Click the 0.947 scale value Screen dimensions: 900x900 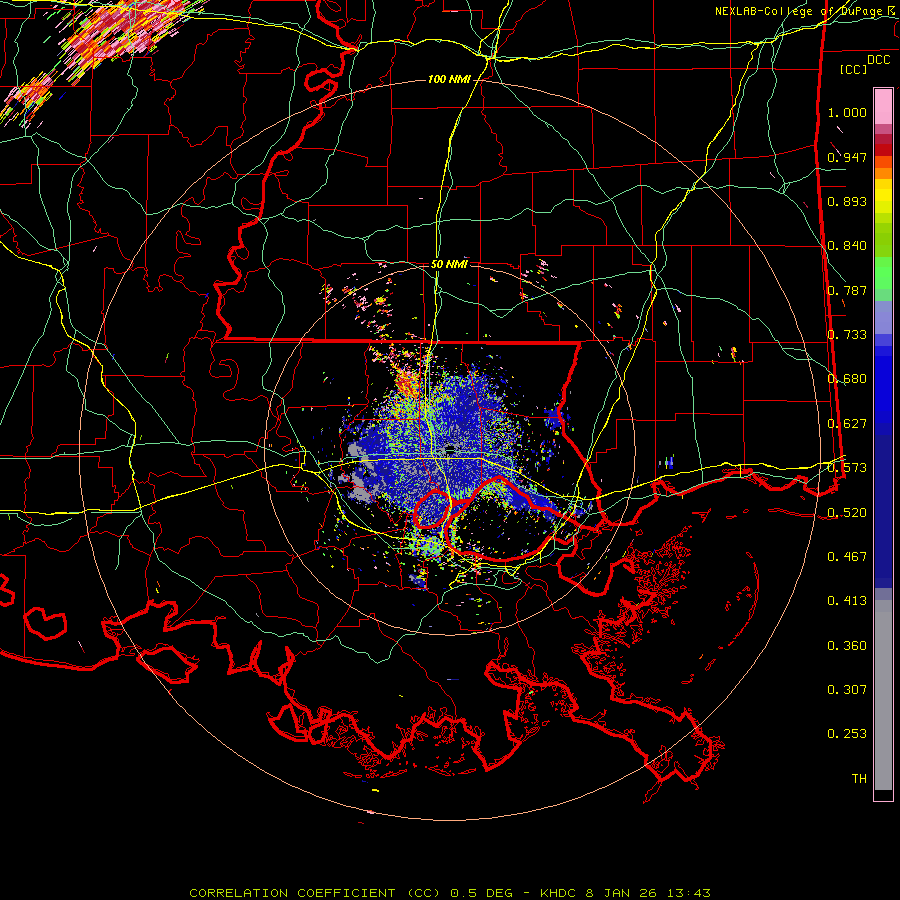(x=847, y=157)
